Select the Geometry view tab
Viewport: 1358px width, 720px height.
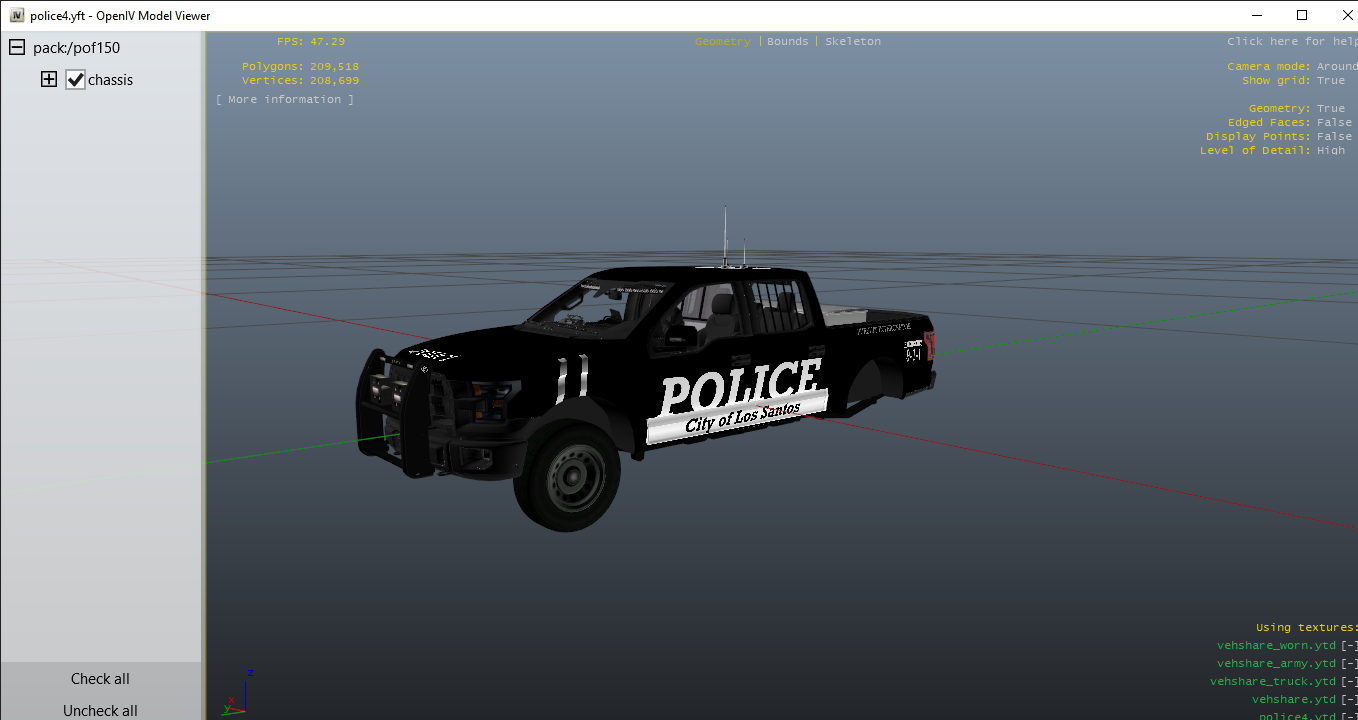point(723,42)
